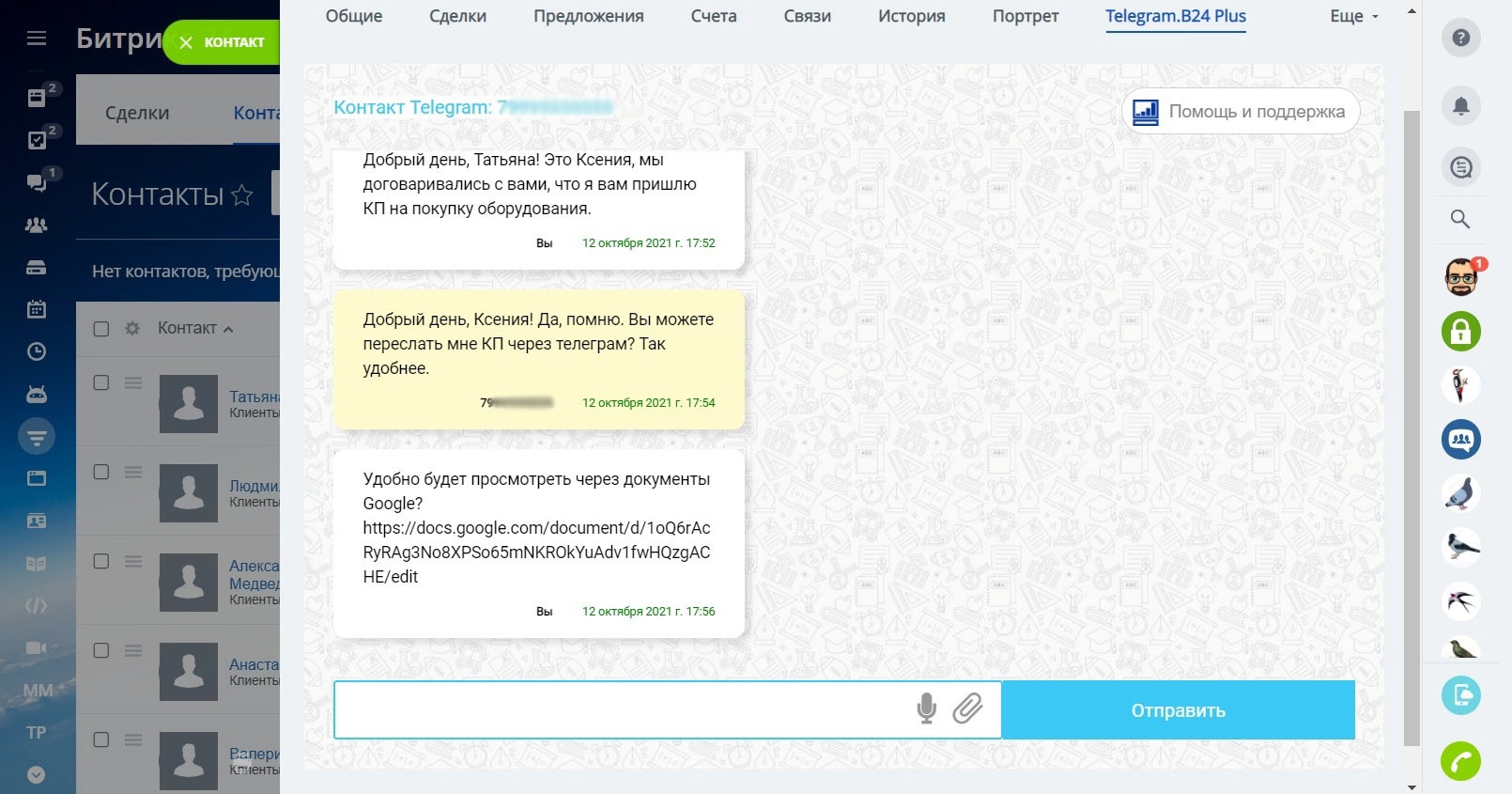Attach a file with the paperclip icon
Viewport: 1512px width, 794px height.
coord(967,708)
